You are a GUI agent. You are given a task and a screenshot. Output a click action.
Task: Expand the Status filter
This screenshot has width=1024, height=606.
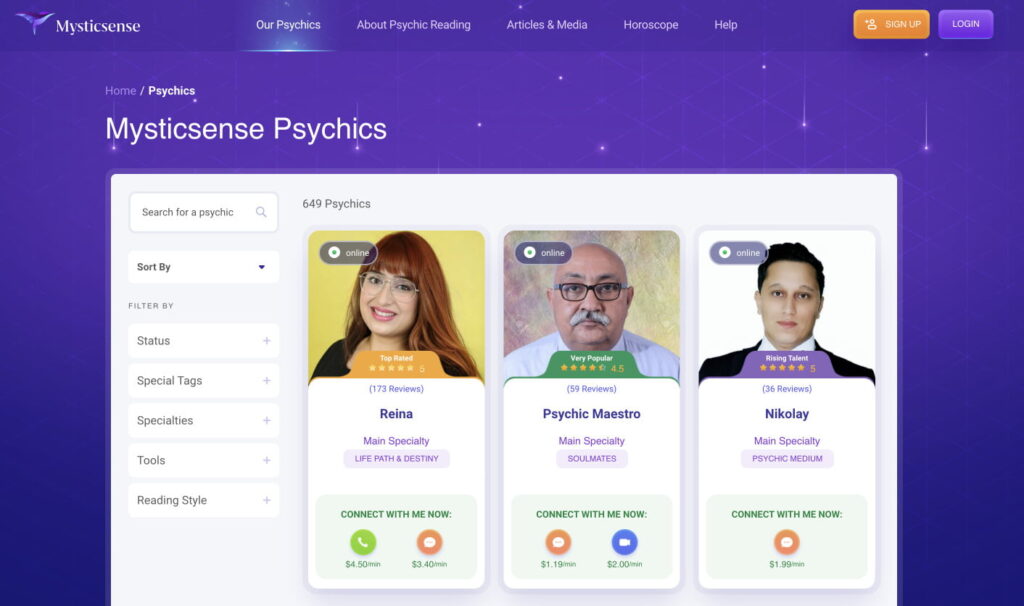pos(204,341)
